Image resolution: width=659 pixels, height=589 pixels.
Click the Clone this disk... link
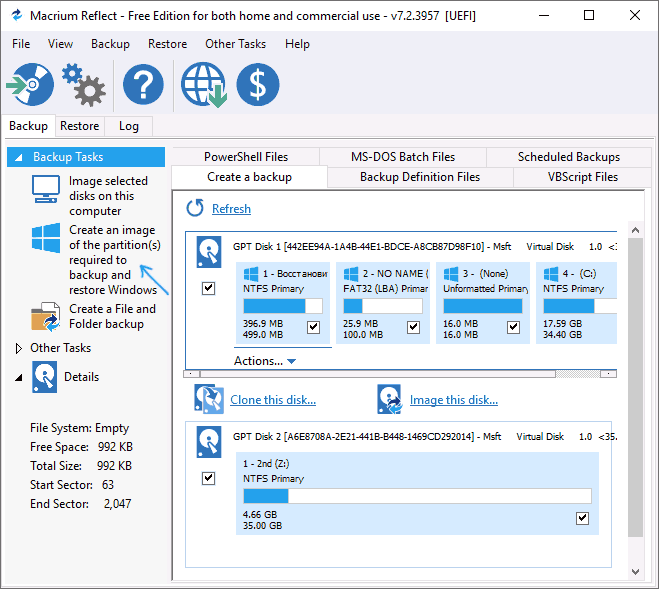point(273,400)
